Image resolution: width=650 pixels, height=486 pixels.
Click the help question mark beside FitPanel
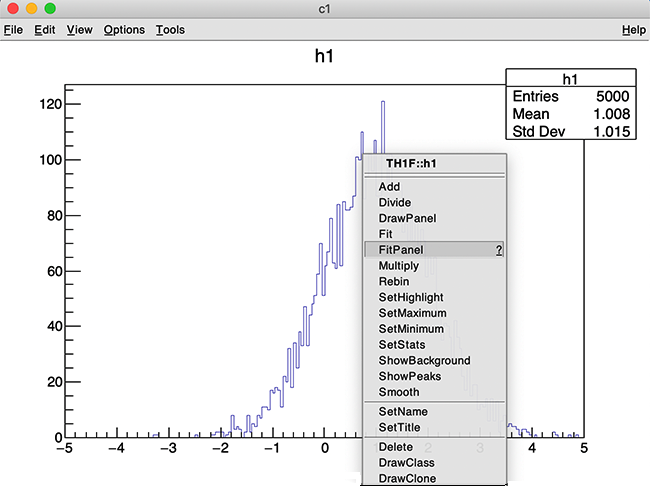point(498,250)
